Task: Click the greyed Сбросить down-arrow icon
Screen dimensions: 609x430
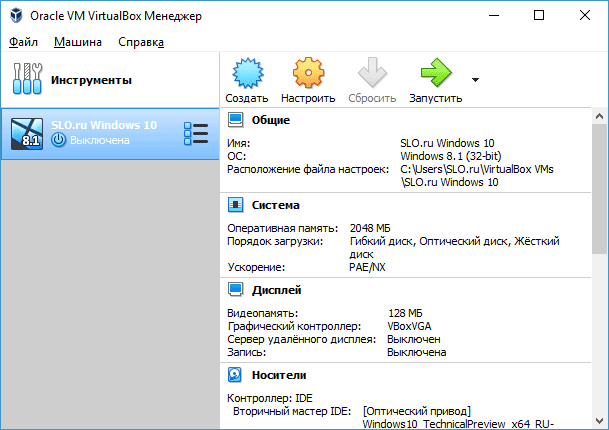Action: coord(372,73)
